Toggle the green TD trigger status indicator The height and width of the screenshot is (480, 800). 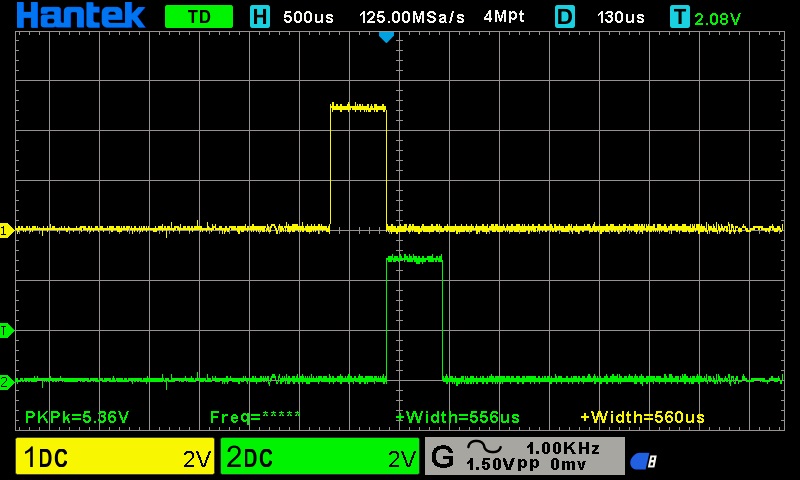(x=198, y=17)
